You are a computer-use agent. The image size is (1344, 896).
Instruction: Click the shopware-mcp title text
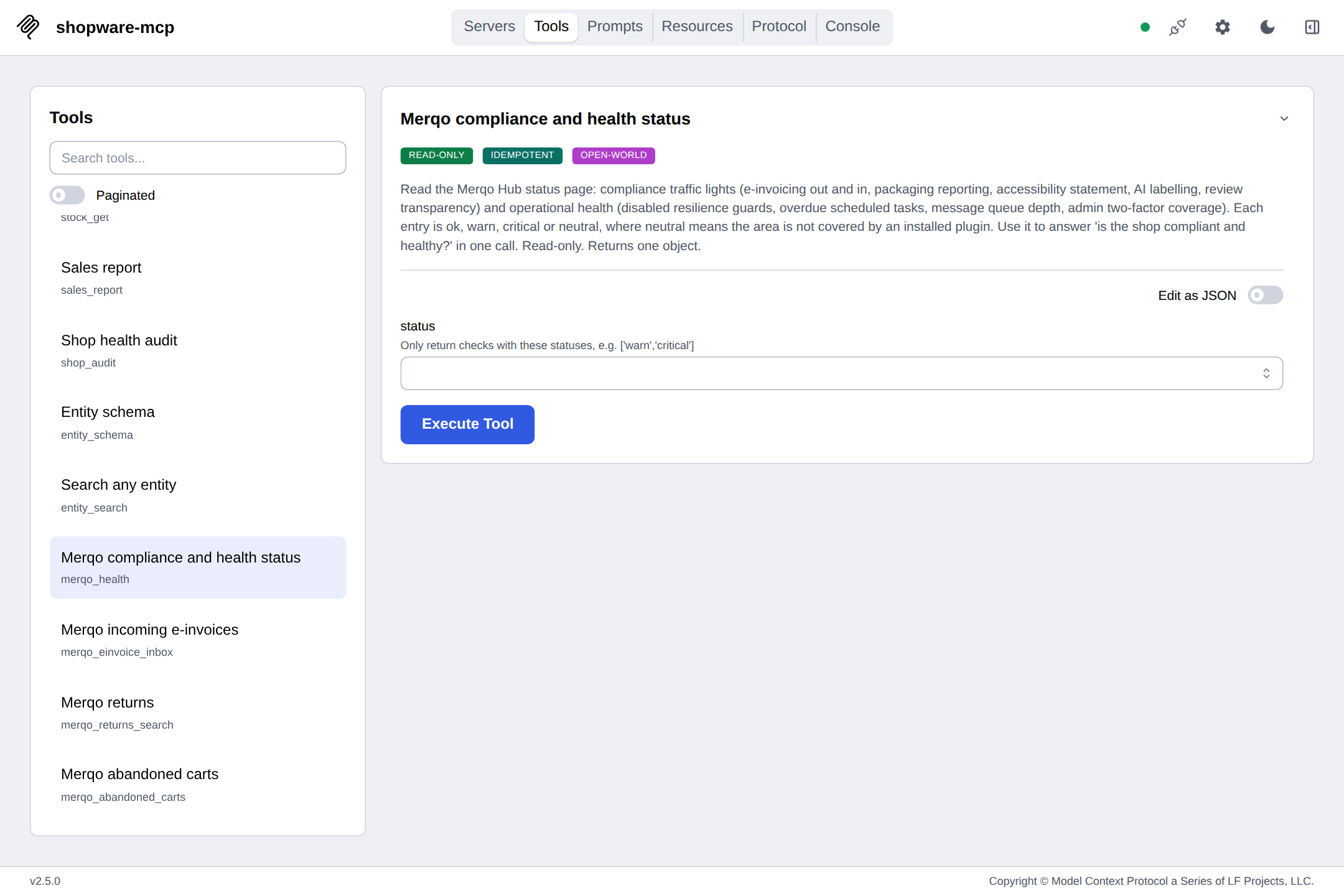pos(115,27)
